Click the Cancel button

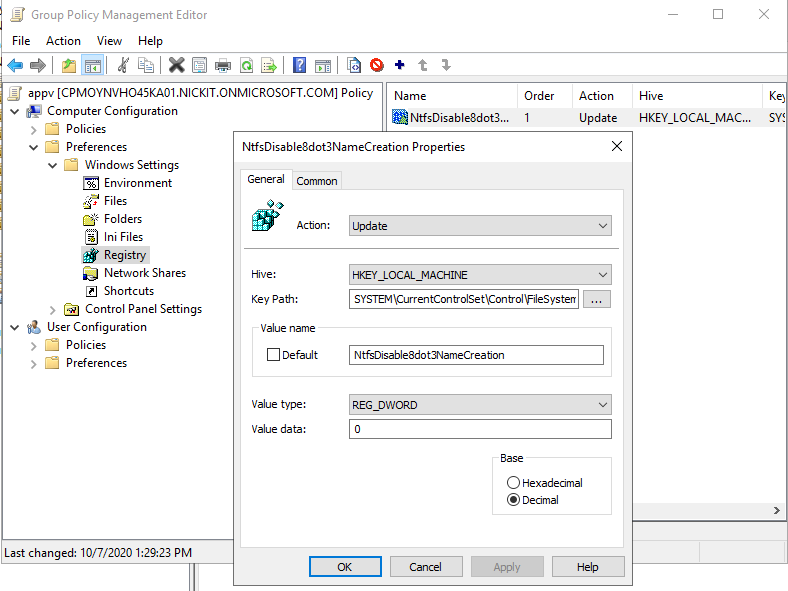pyautogui.click(x=425, y=567)
